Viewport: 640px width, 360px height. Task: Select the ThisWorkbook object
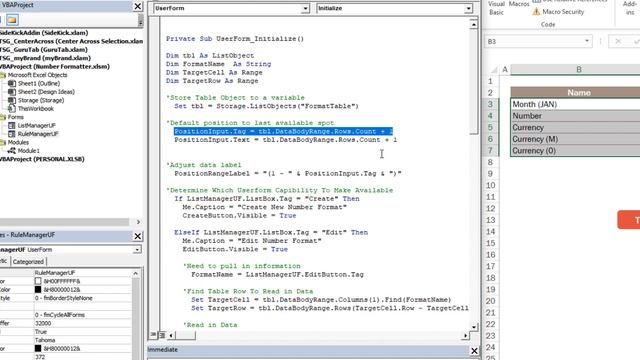[36, 109]
